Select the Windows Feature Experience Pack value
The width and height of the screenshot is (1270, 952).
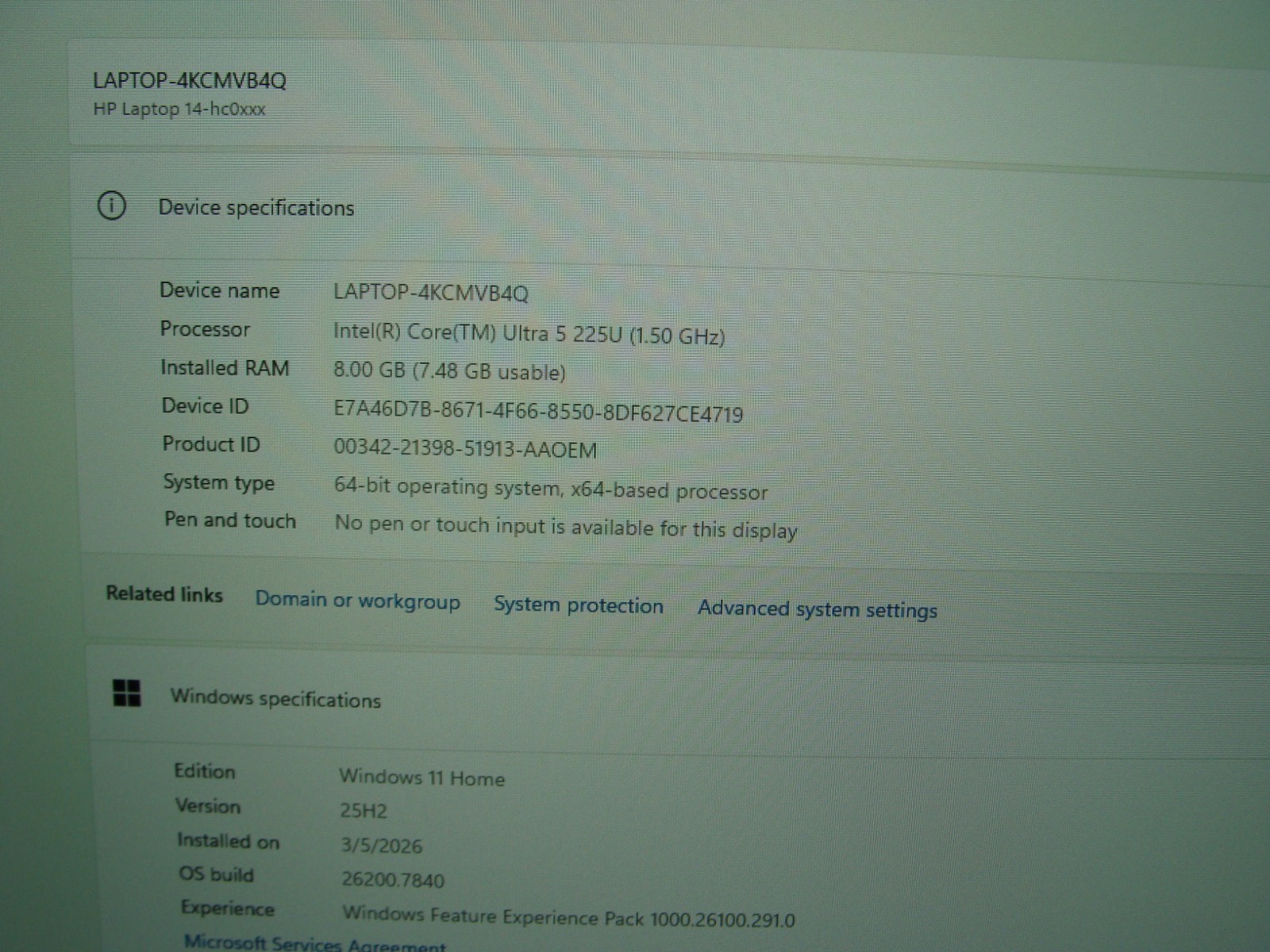pyautogui.click(x=568, y=916)
